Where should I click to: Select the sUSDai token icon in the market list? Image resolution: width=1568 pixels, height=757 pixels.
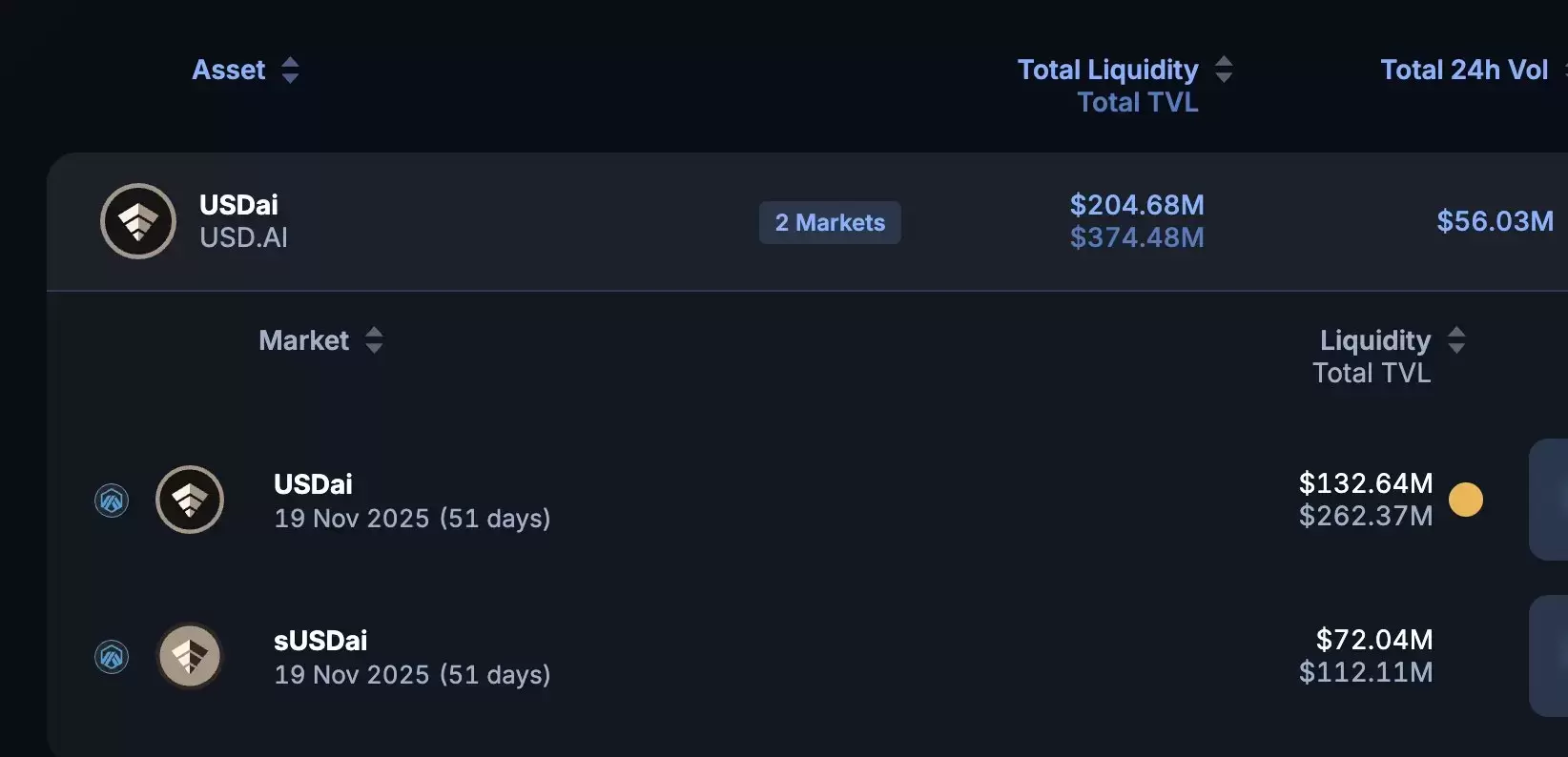[x=190, y=656]
